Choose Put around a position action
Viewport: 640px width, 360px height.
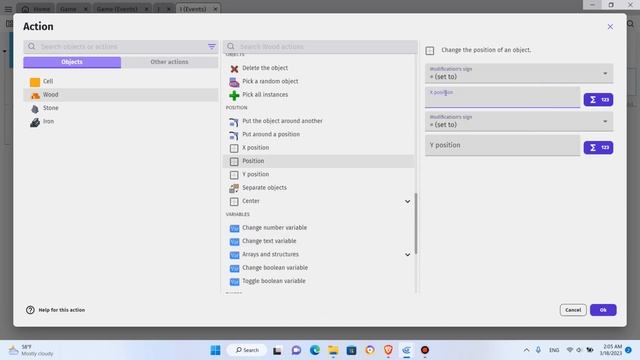point(319,134)
